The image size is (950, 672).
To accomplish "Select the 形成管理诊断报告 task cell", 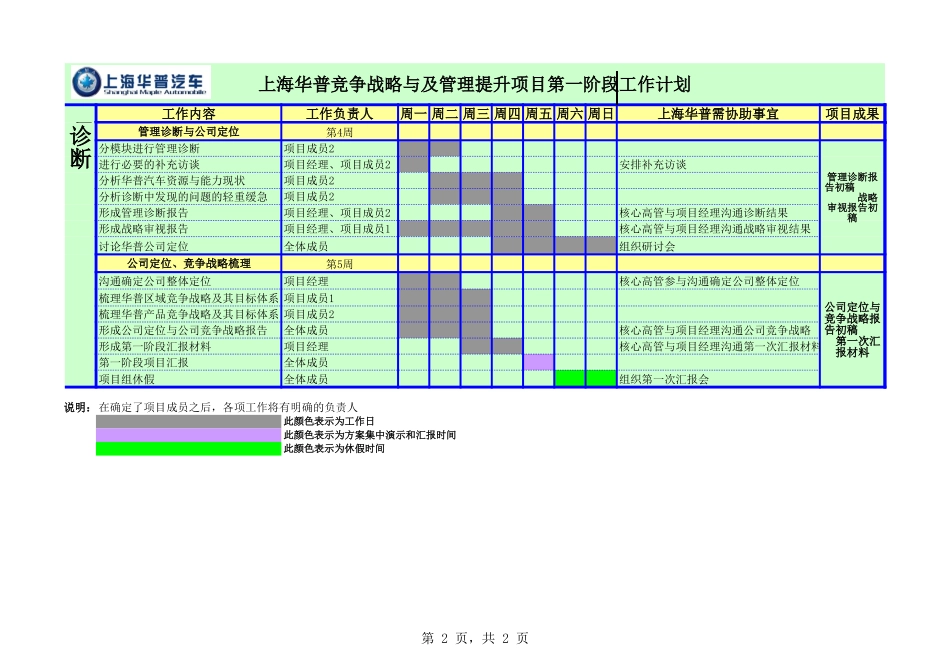I will coord(188,213).
